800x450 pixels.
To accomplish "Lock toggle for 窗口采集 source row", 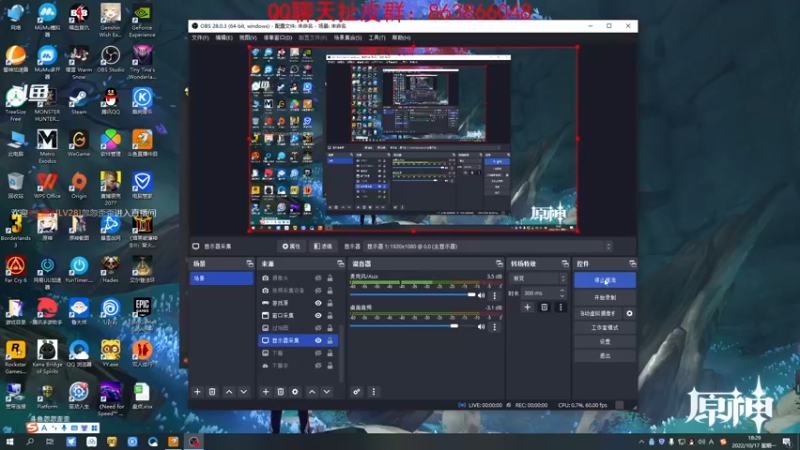I will [x=330, y=315].
